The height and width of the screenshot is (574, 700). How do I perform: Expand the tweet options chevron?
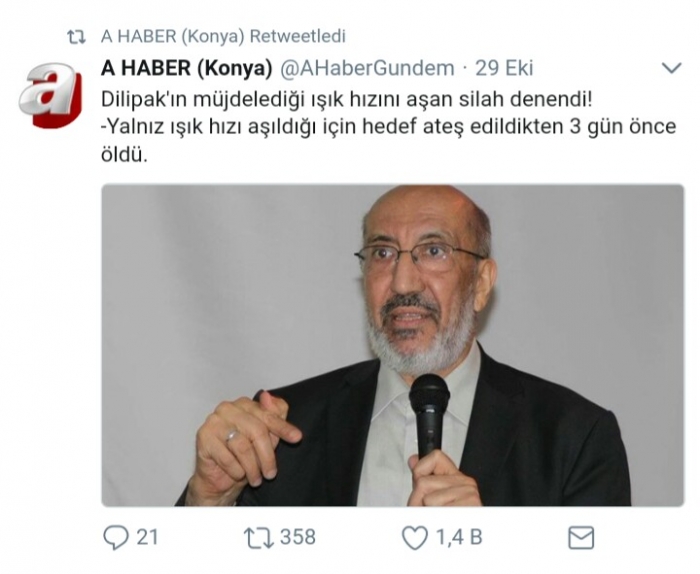point(671,68)
